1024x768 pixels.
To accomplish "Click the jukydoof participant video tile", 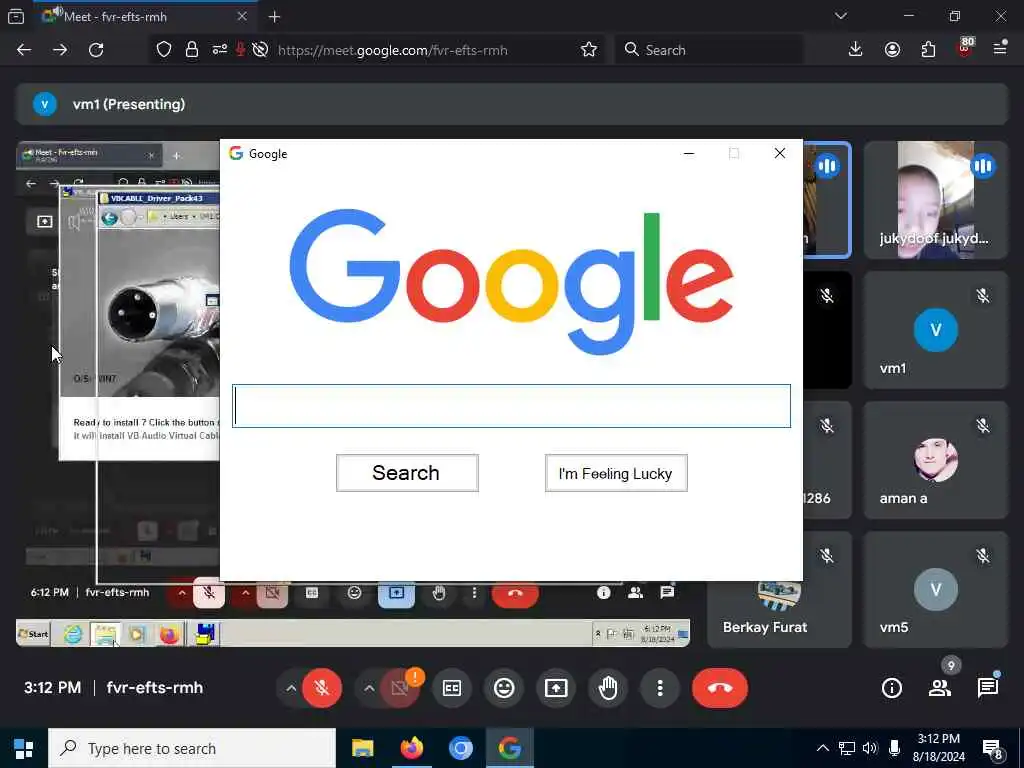I will pyautogui.click(x=935, y=200).
